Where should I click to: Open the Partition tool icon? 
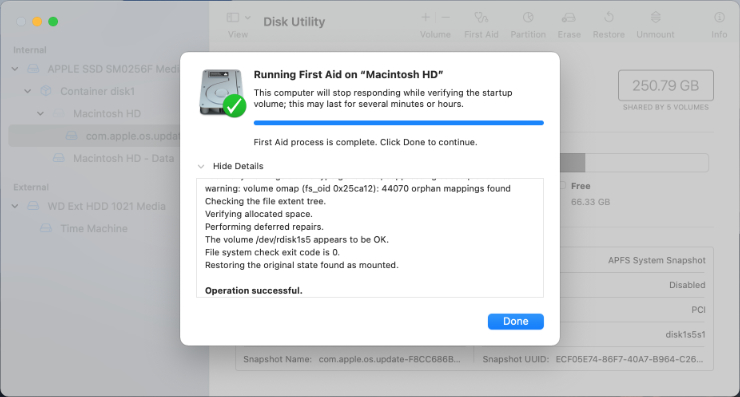point(528,18)
